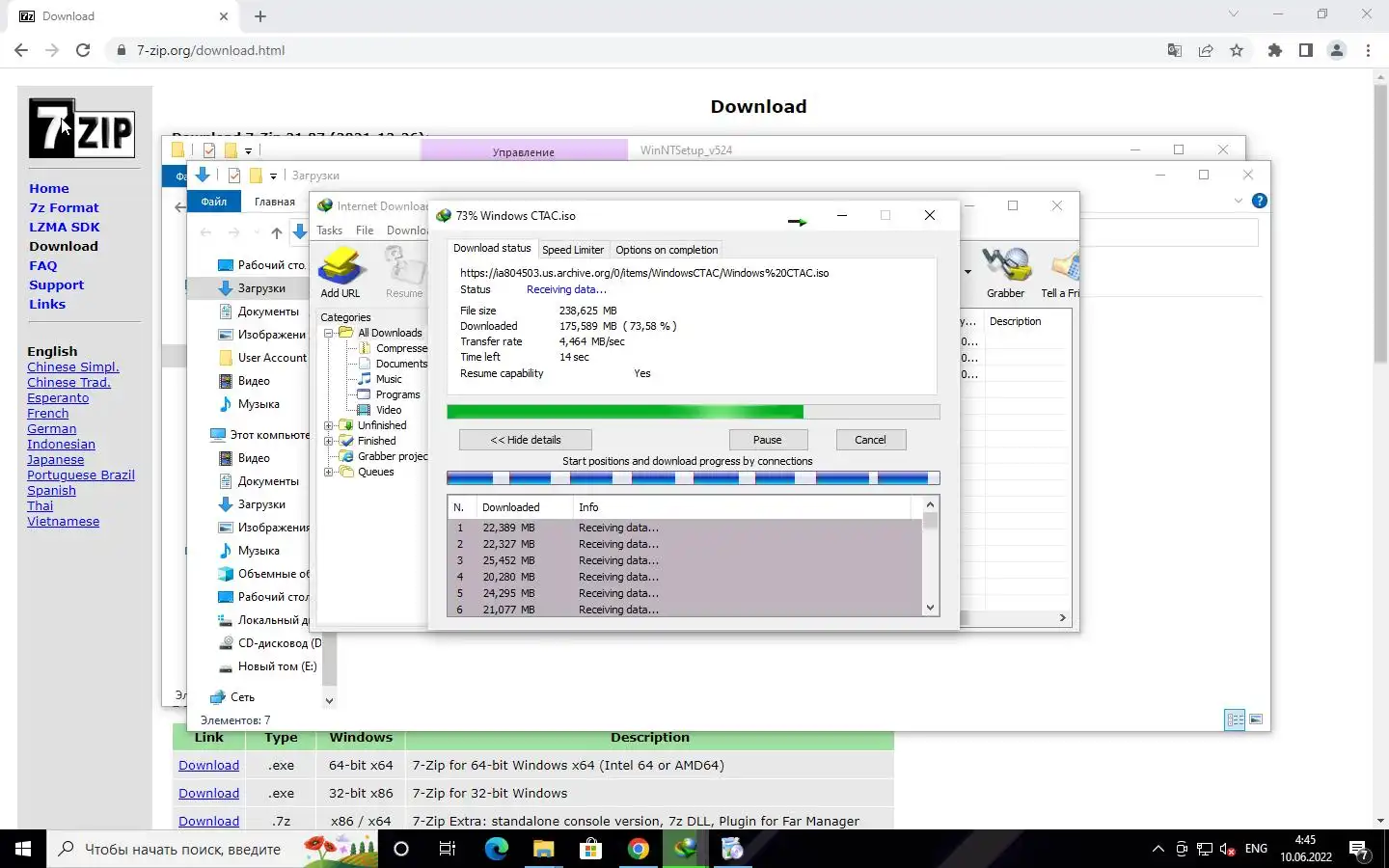This screenshot has width=1389, height=868.
Task: Open quick access toolbar dropdown in Загрузки window
Action: pyautogui.click(x=273, y=176)
